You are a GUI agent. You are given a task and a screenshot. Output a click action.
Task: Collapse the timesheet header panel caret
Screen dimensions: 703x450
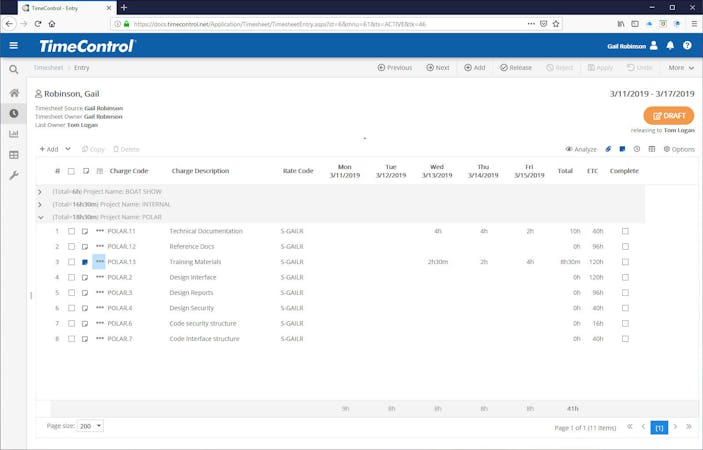coord(365,138)
